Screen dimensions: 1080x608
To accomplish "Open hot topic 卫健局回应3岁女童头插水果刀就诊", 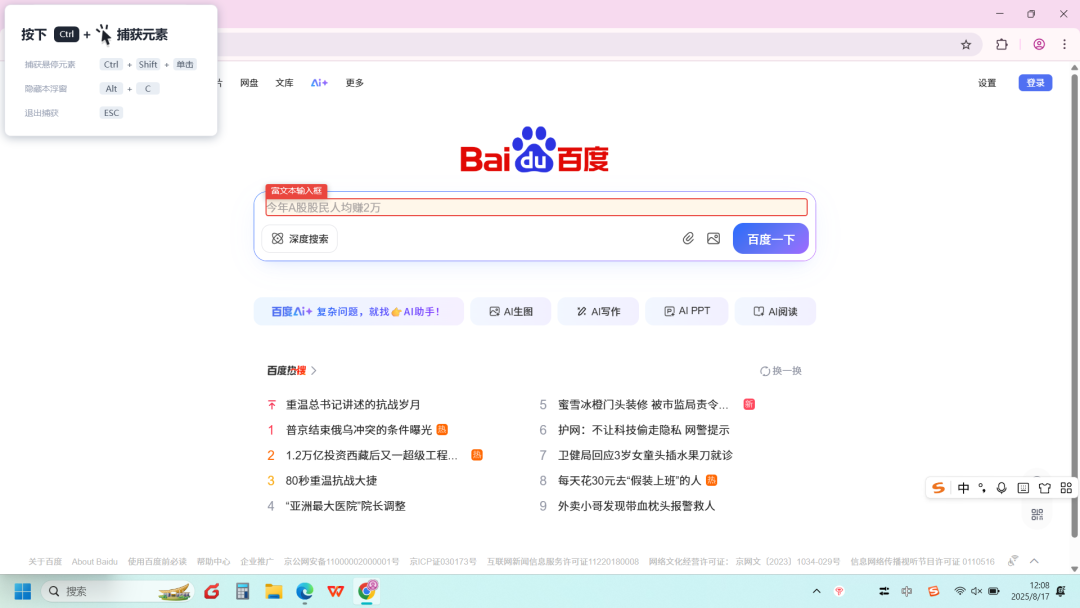I will [645, 455].
